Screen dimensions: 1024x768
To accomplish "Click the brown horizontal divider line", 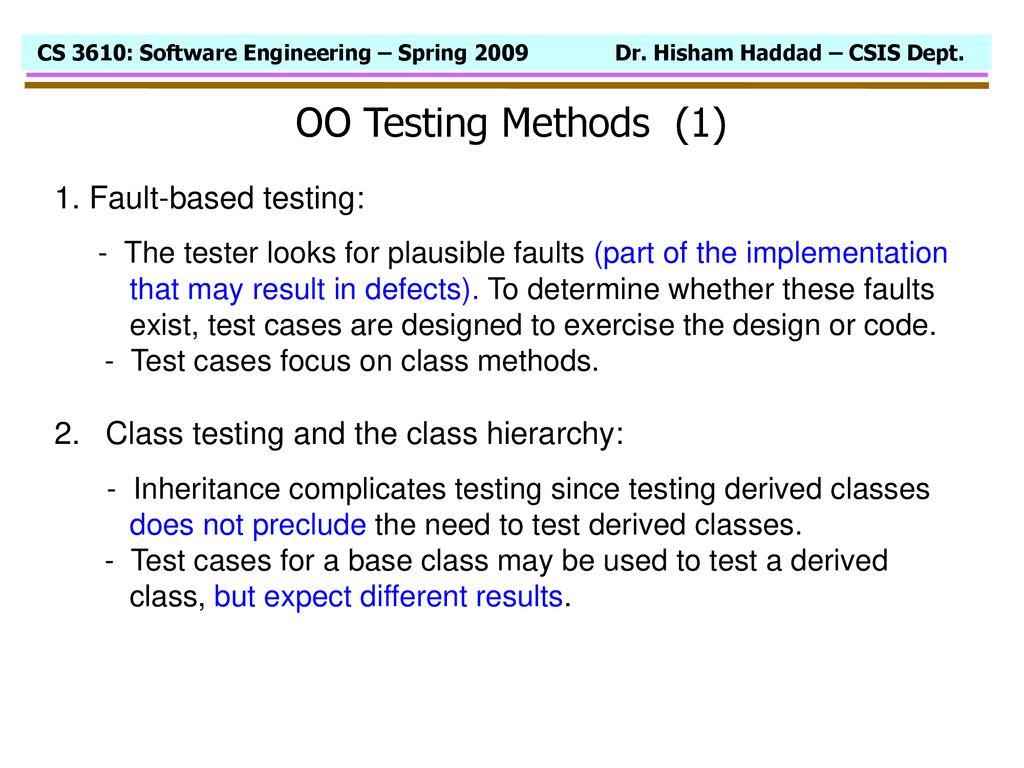I will (507, 86).
